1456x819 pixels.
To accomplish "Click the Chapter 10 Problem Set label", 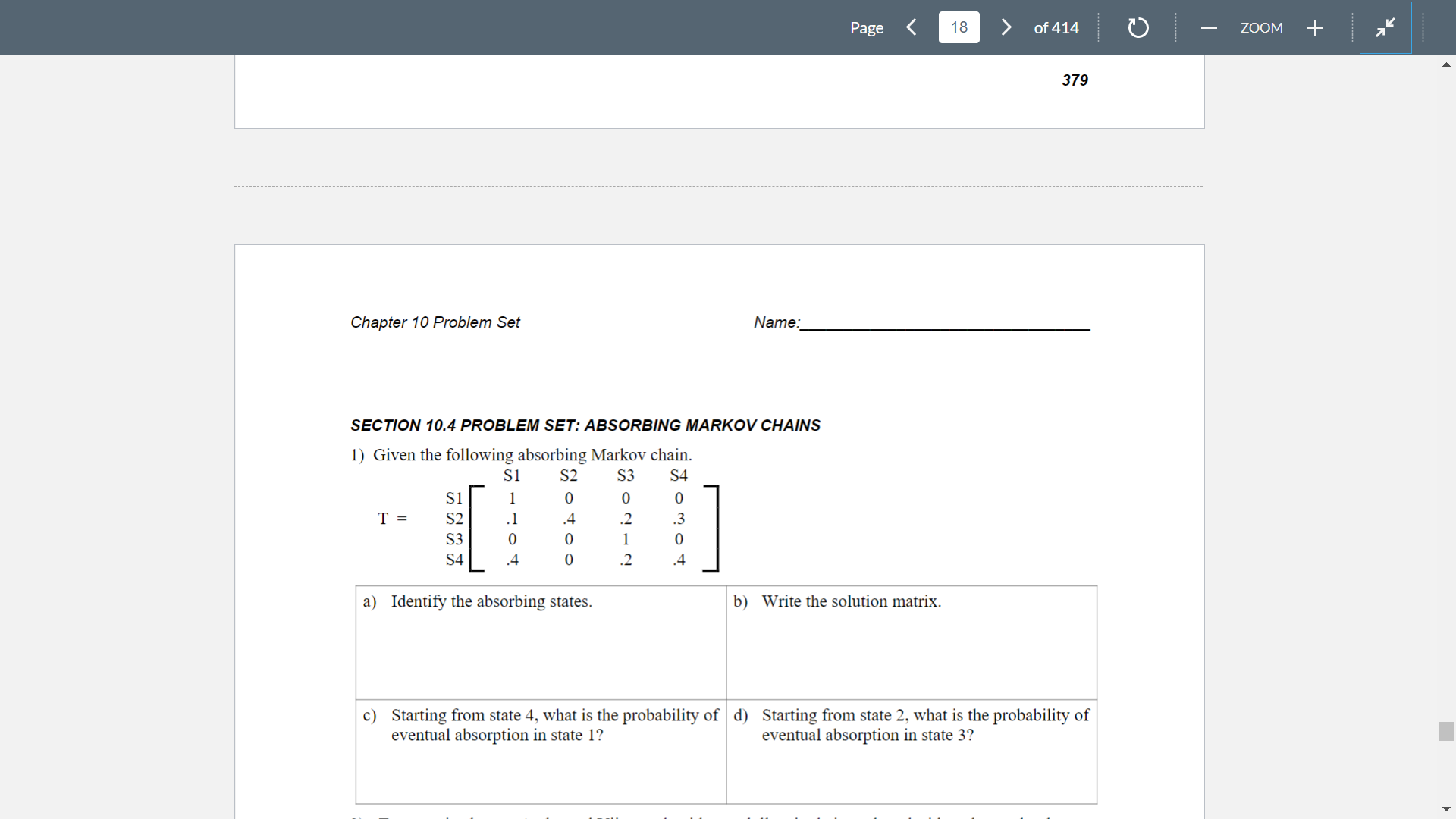I will (435, 322).
